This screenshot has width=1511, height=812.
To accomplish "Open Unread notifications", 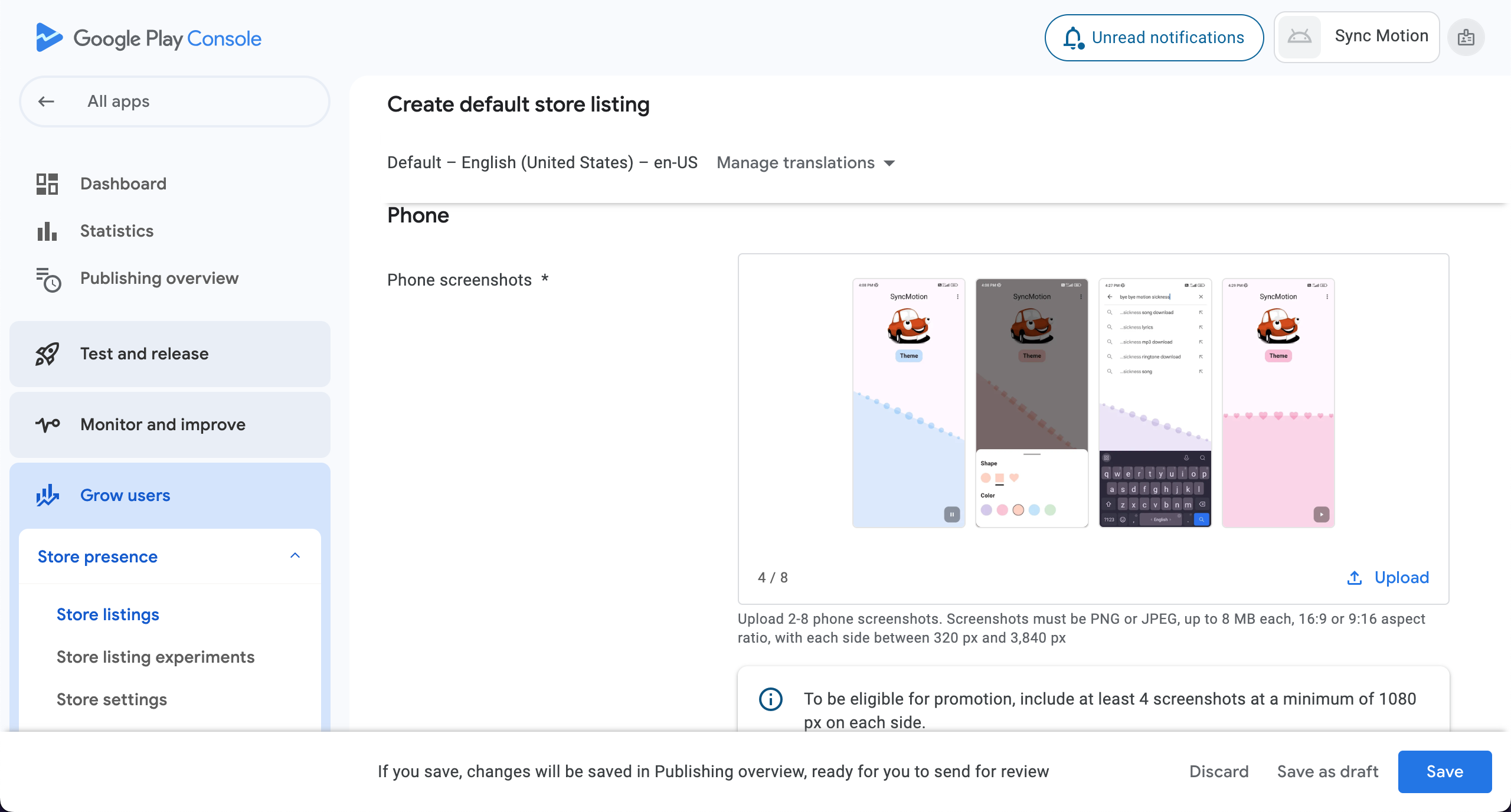I will click(1154, 38).
